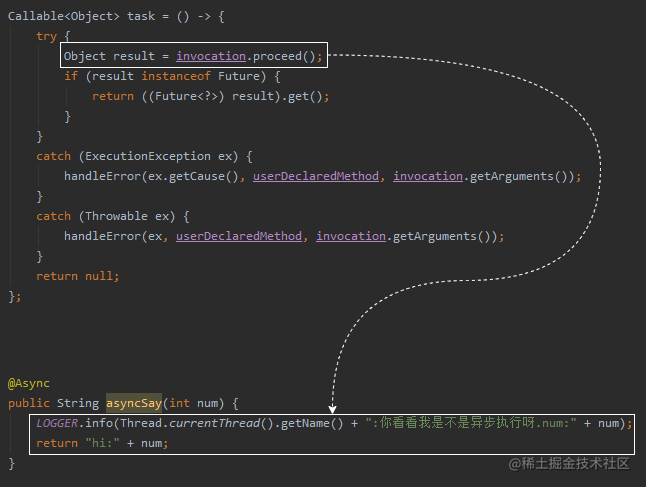
Task: Click 'getName()' method call
Action: click(x=312, y=423)
